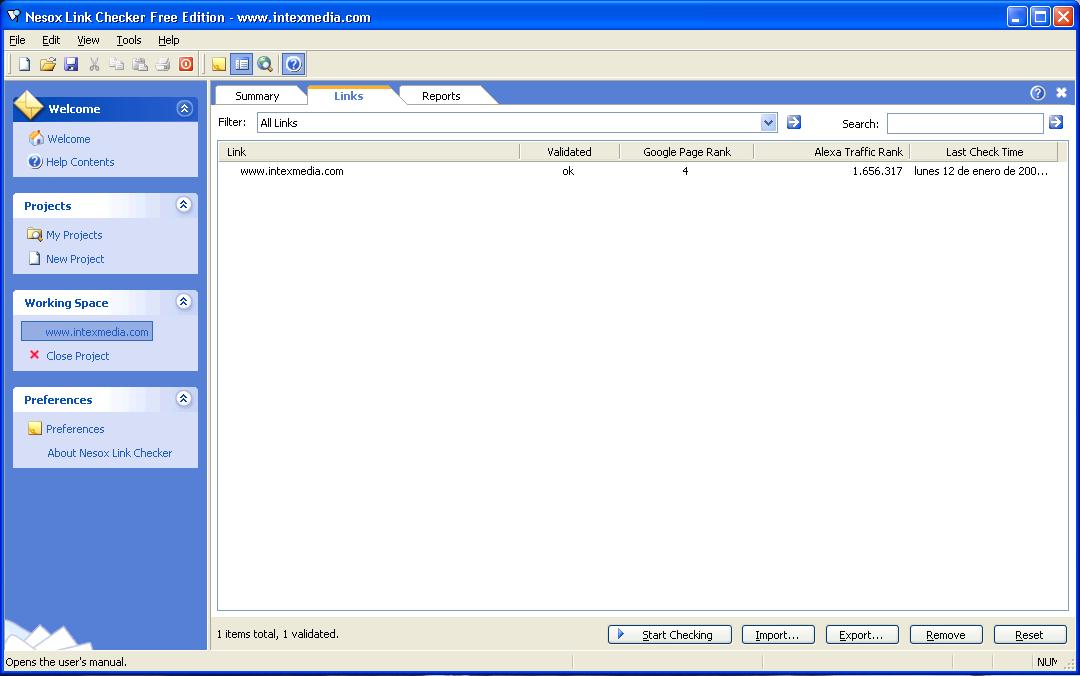Switch to the Summary tab

(x=257, y=96)
